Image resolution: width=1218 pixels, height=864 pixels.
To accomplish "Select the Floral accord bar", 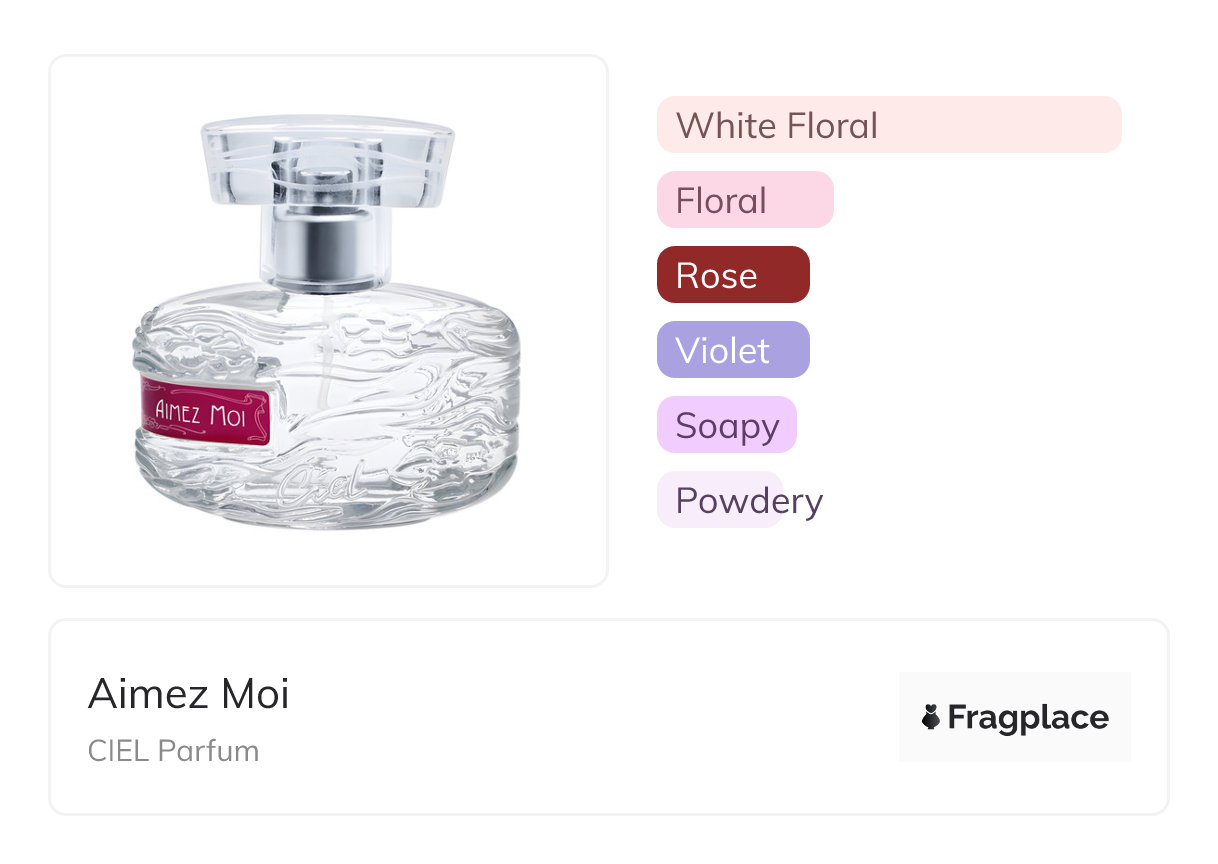I will pos(744,200).
